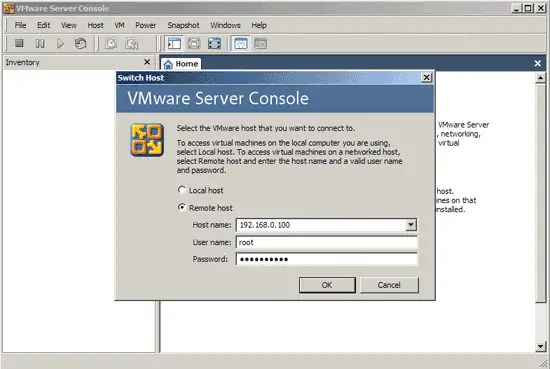
Task: Confirm with the OK button
Action: coord(327,285)
